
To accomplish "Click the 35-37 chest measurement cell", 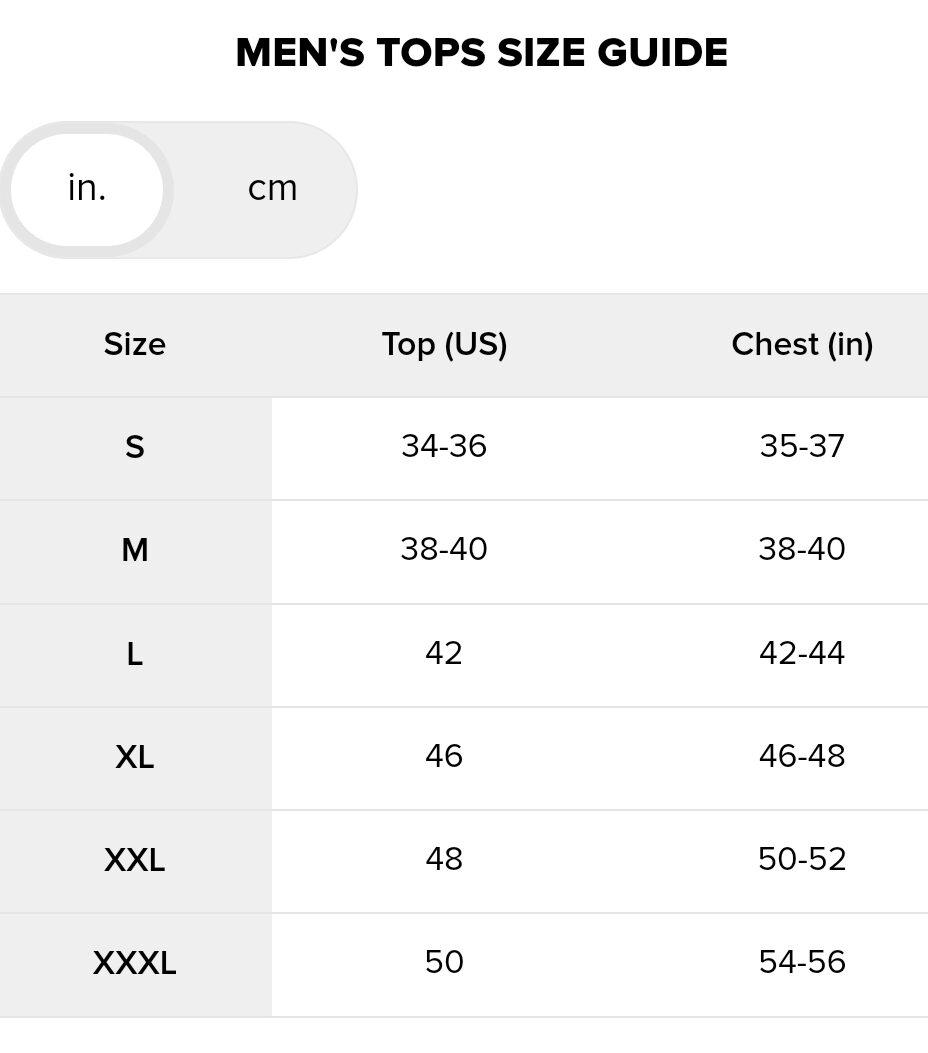I will [x=802, y=447].
